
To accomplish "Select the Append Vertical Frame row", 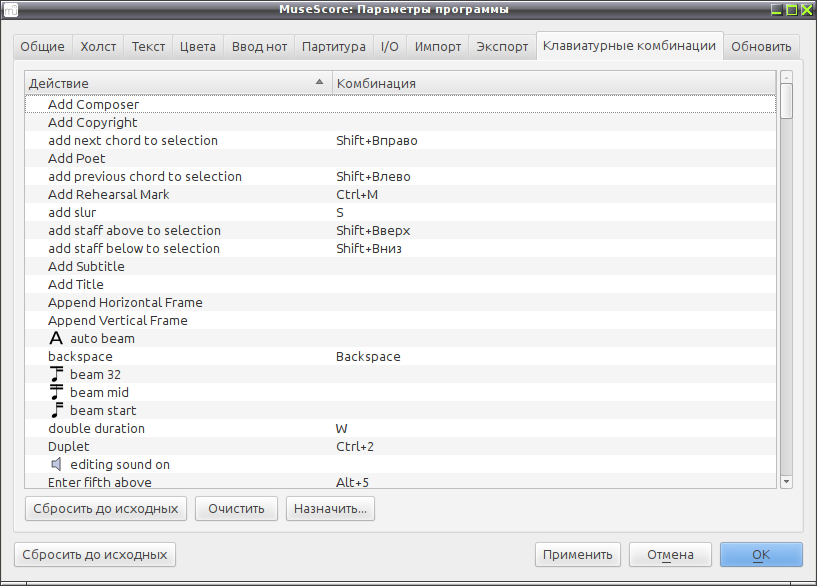I will 400,320.
